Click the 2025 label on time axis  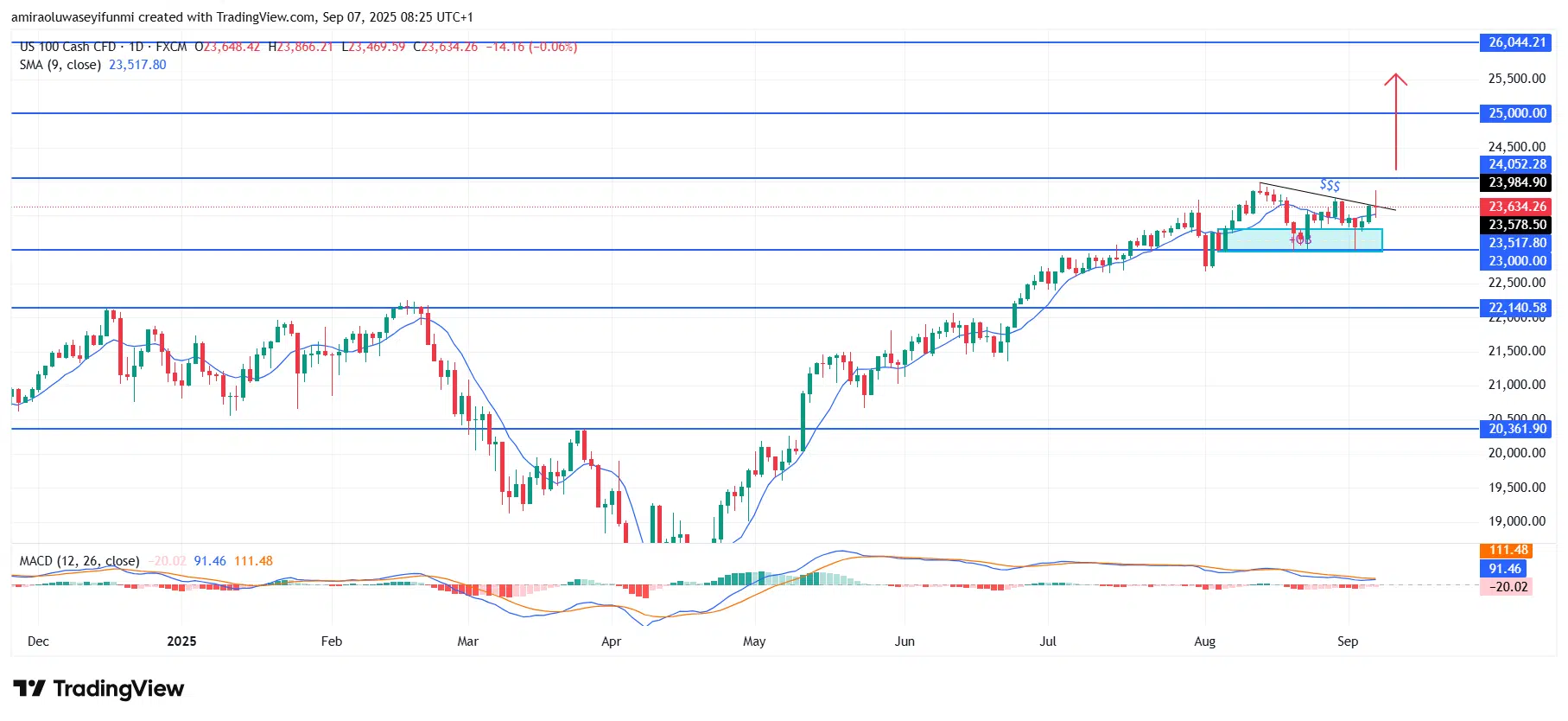point(181,641)
